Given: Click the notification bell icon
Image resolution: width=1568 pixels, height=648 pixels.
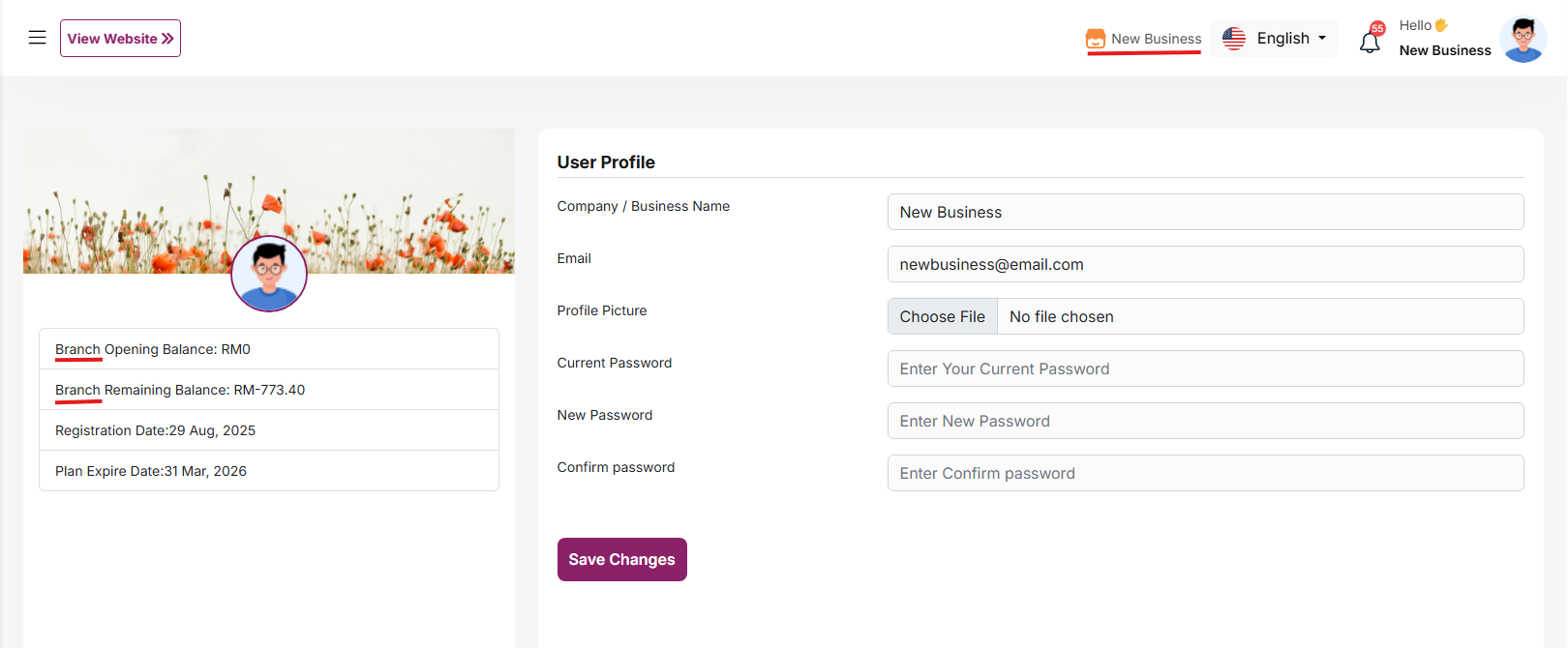Looking at the screenshot, I should pos(1369,44).
